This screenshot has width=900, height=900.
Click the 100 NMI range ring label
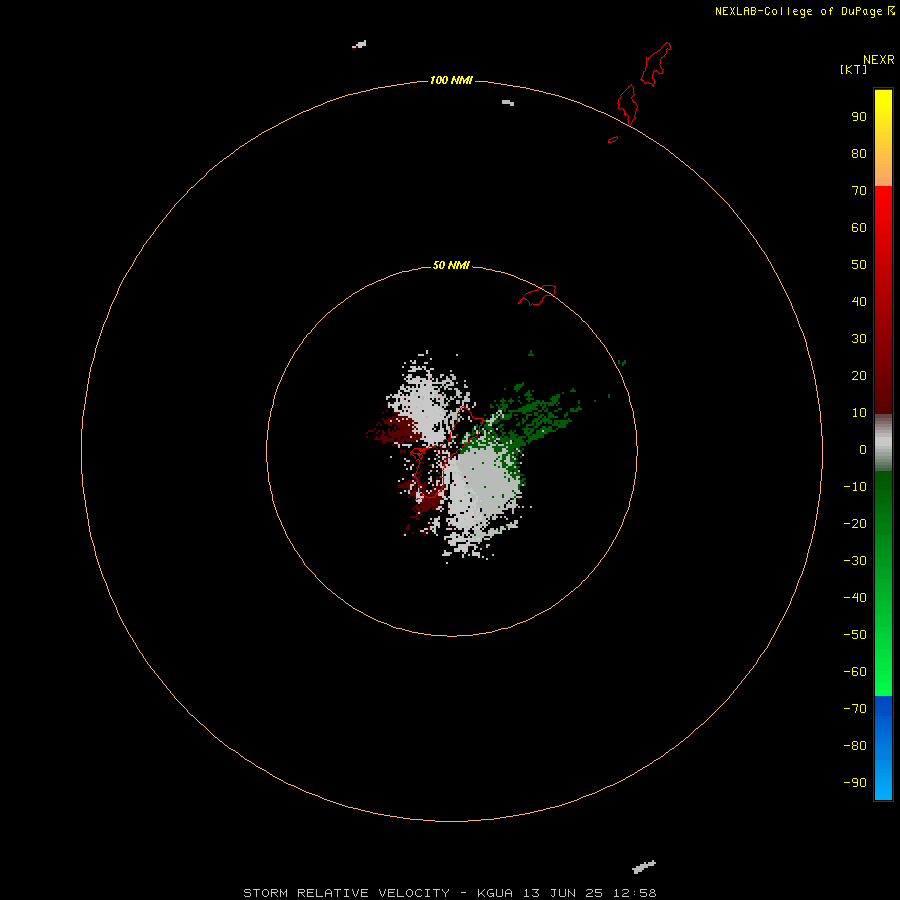pyautogui.click(x=451, y=80)
